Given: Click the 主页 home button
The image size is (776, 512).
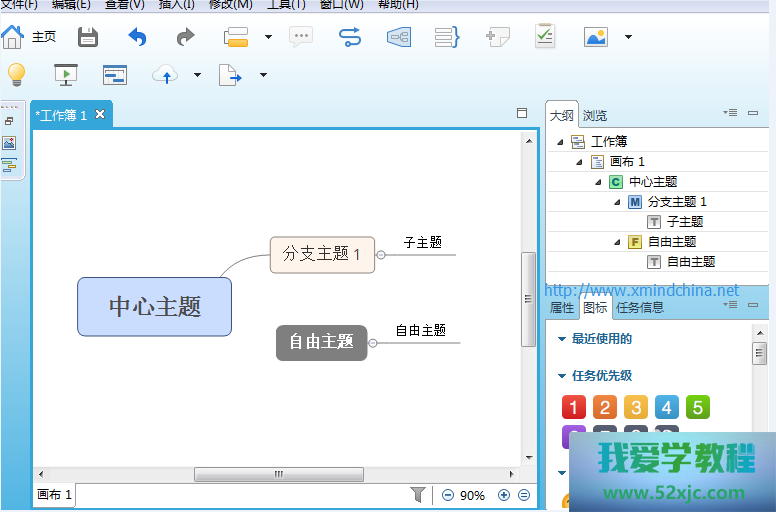Looking at the screenshot, I should click(x=29, y=38).
